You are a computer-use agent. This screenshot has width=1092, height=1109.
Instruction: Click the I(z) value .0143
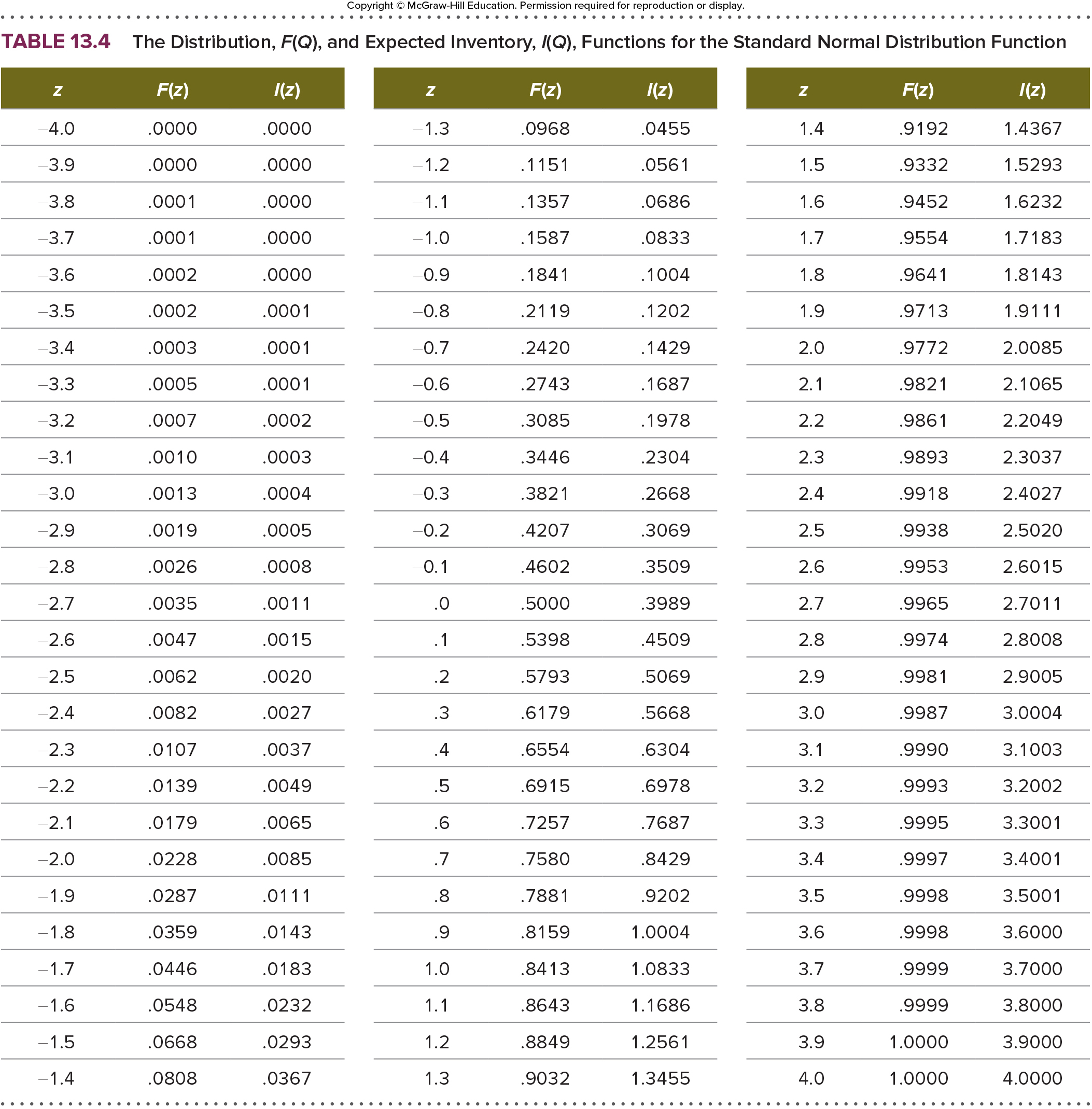[287, 932]
